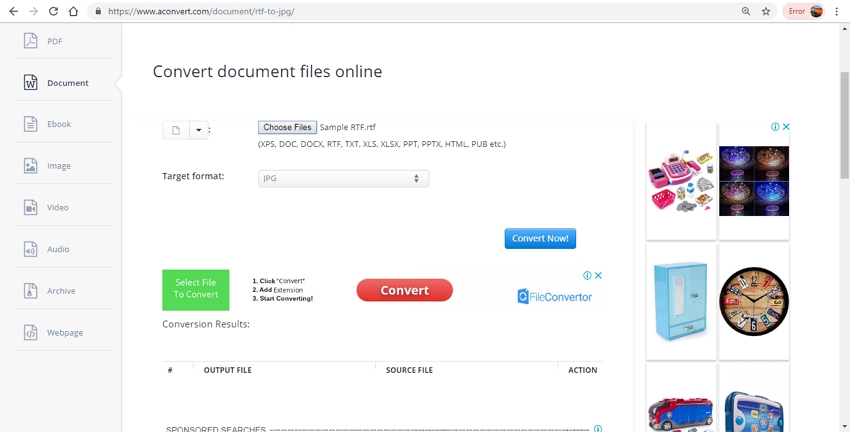Select the Ebook icon in sidebar
This screenshot has width=850, height=432.
pos(30,124)
